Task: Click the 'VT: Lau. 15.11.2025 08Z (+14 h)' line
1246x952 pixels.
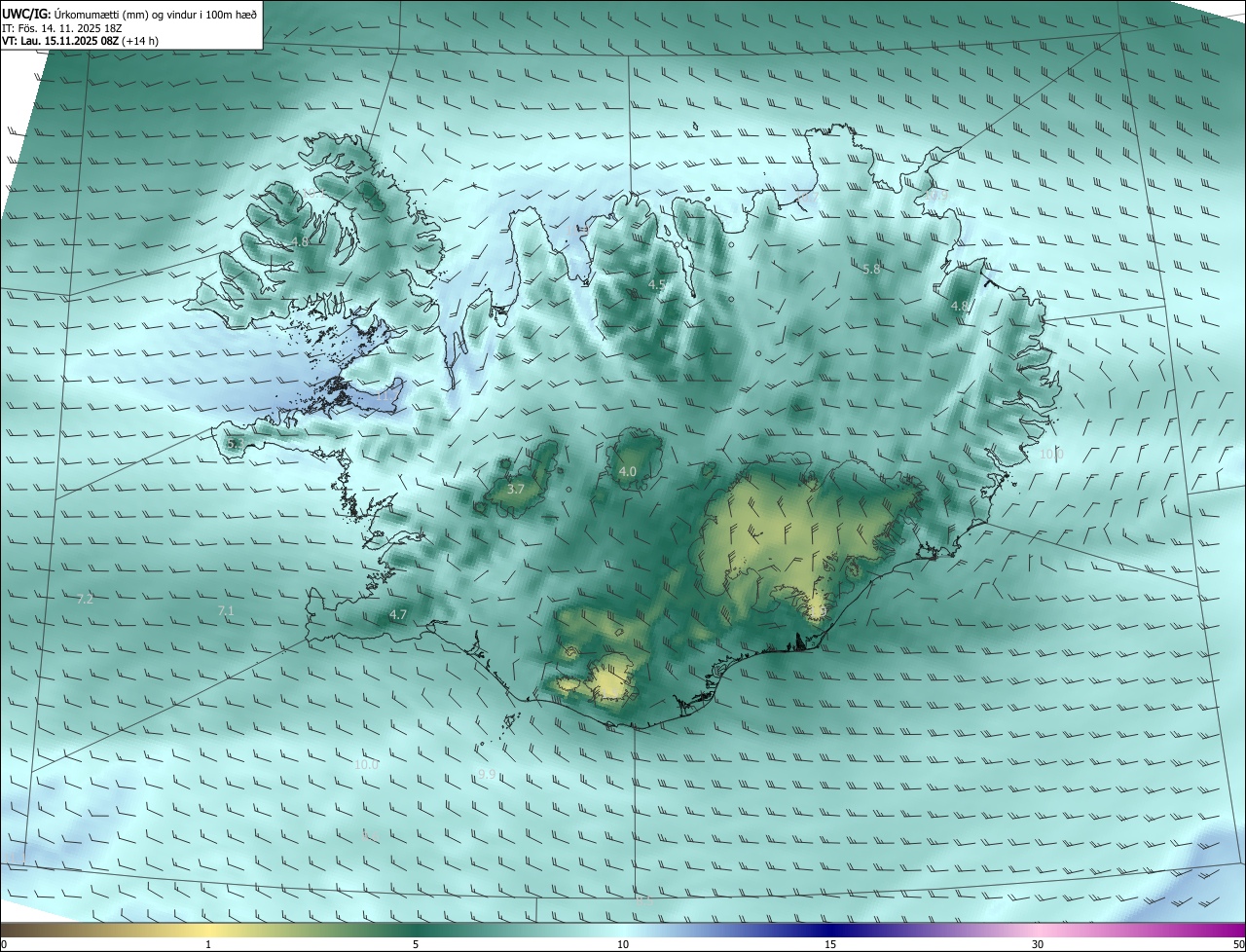Action: 80,41
